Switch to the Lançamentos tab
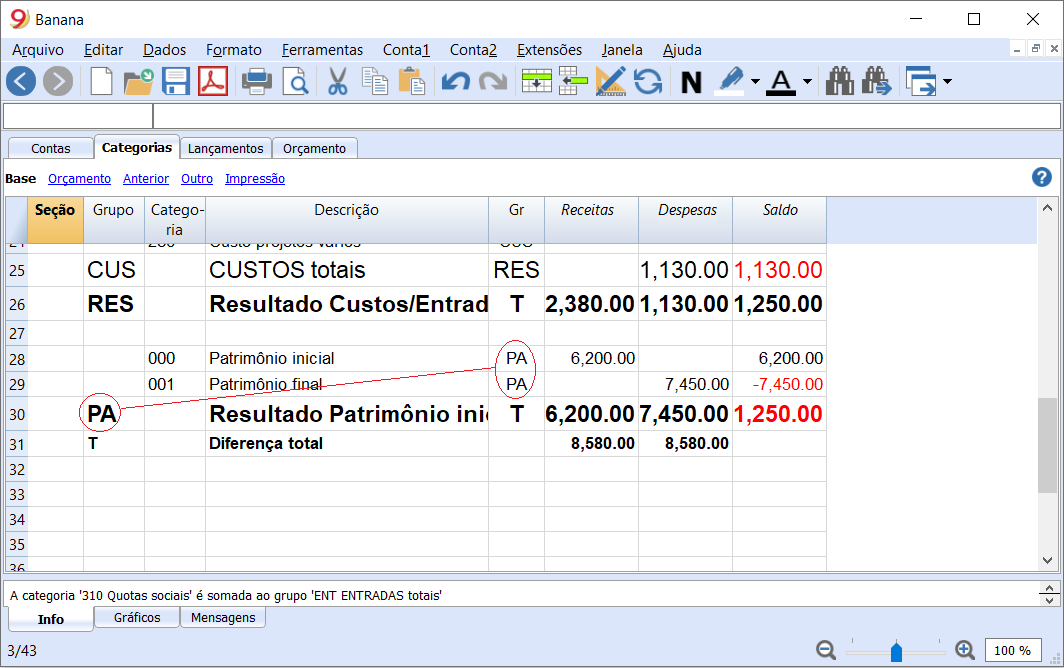The width and height of the screenshot is (1064, 668). tap(225, 149)
